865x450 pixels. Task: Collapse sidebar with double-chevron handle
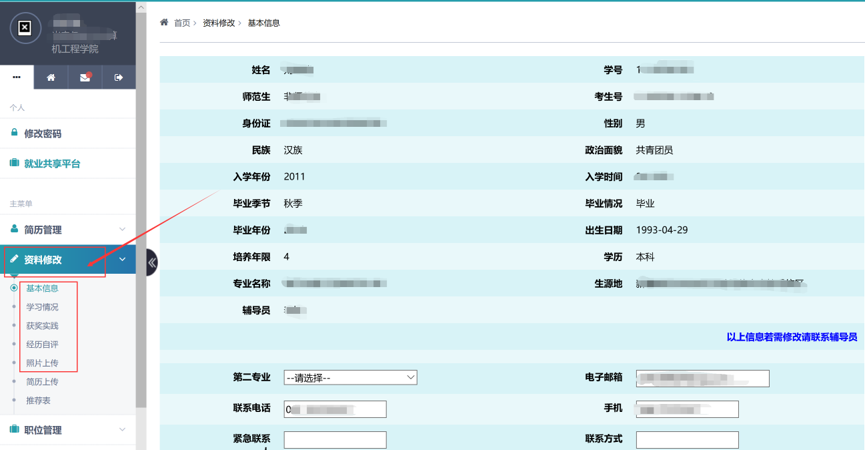pyautogui.click(x=152, y=262)
